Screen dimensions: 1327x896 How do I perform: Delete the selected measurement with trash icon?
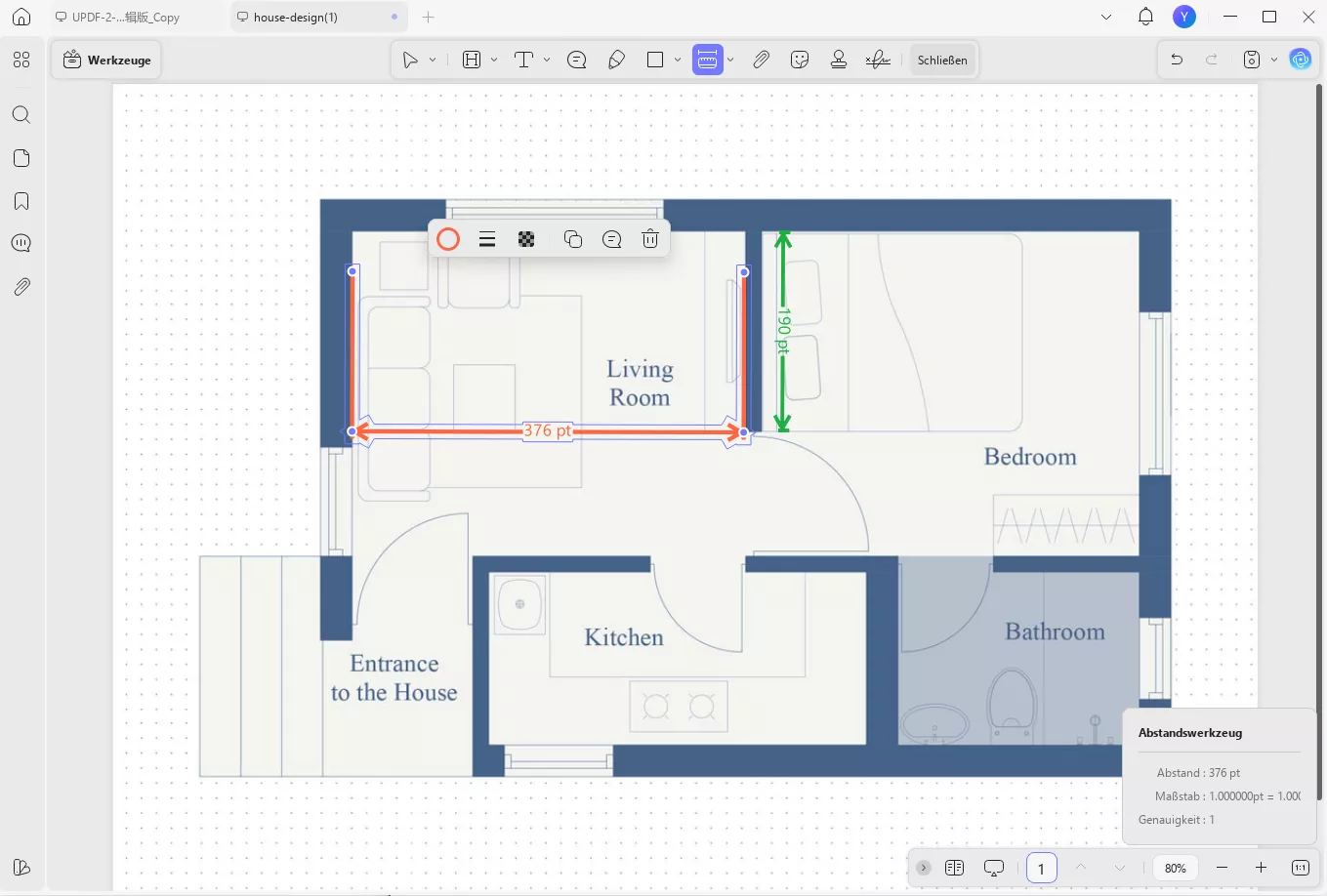pyautogui.click(x=650, y=239)
